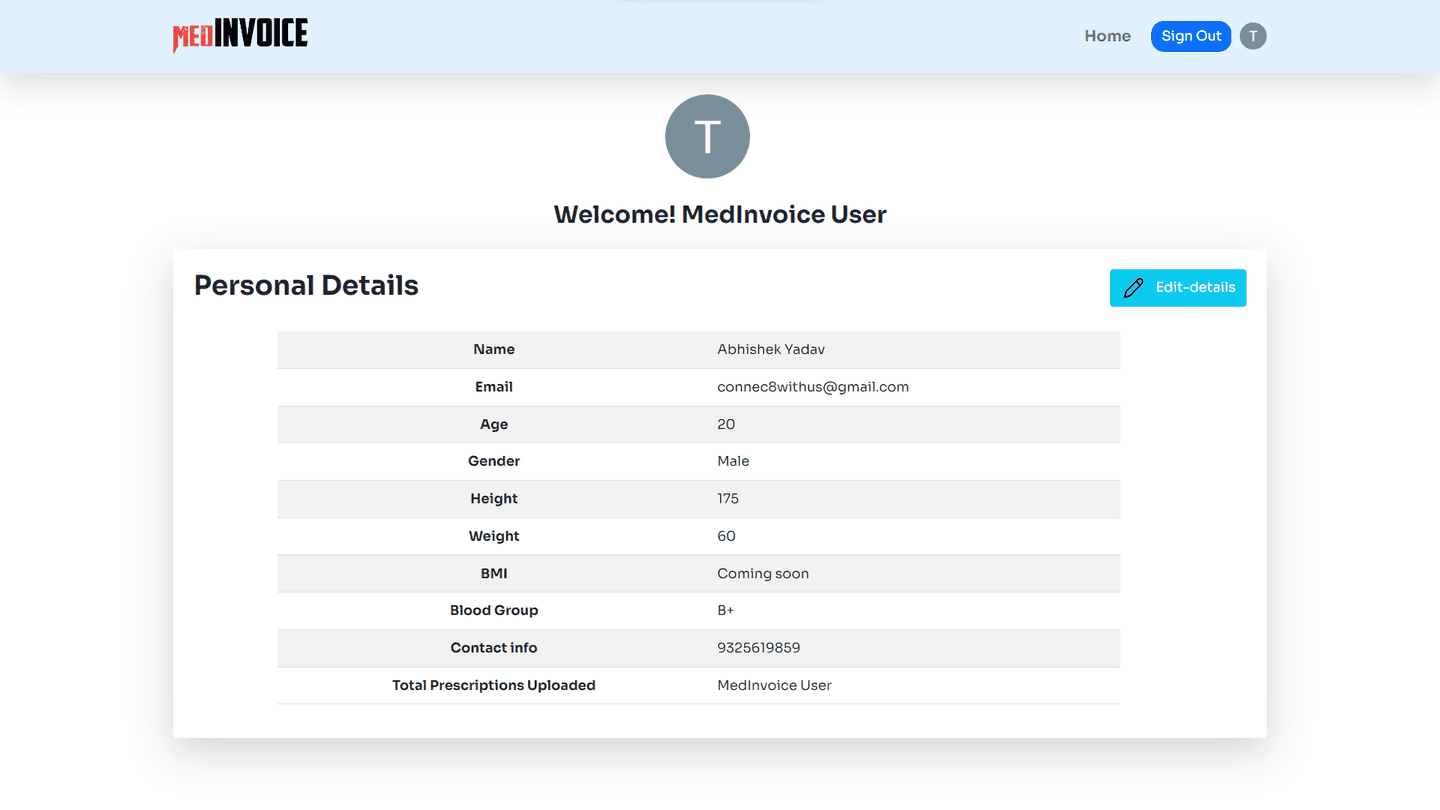Click the large T profile avatar
The width and height of the screenshot is (1440, 810).
coord(707,136)
